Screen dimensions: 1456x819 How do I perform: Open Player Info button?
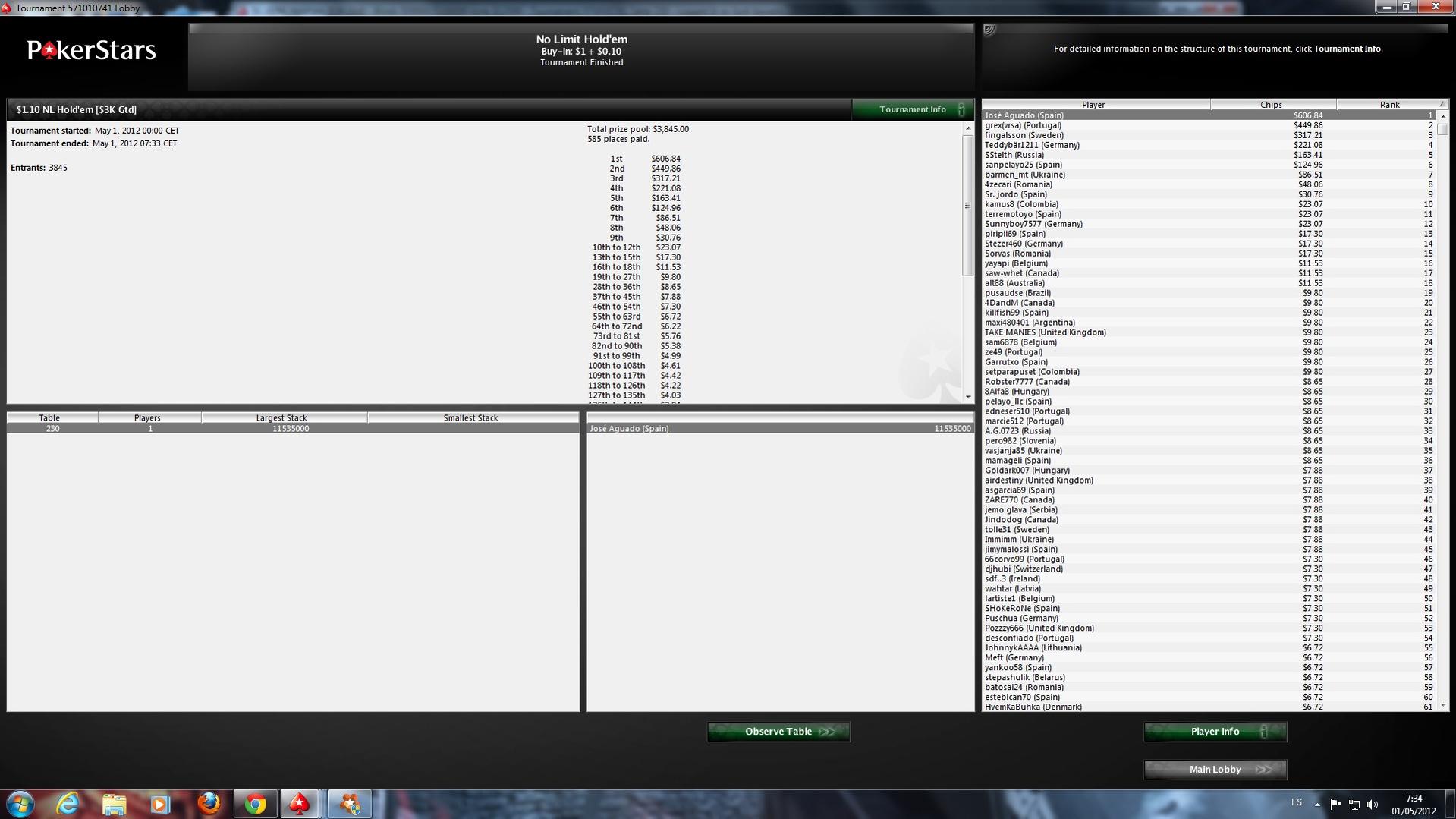1215,732
